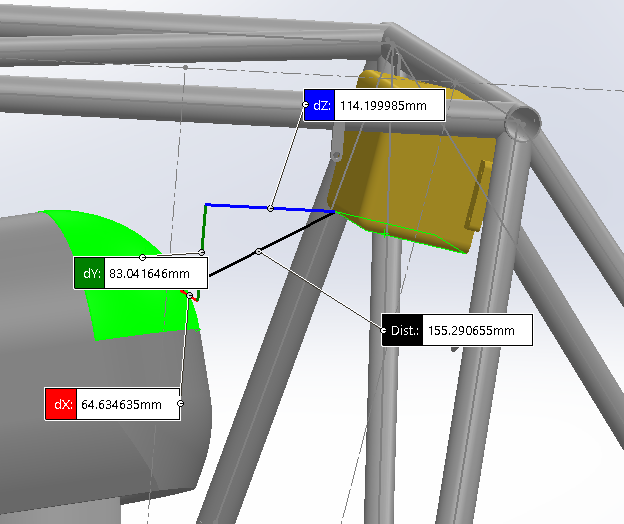Click leader anchor point on blue dZ line
624x524 pixels.
(x=271, y=209)
